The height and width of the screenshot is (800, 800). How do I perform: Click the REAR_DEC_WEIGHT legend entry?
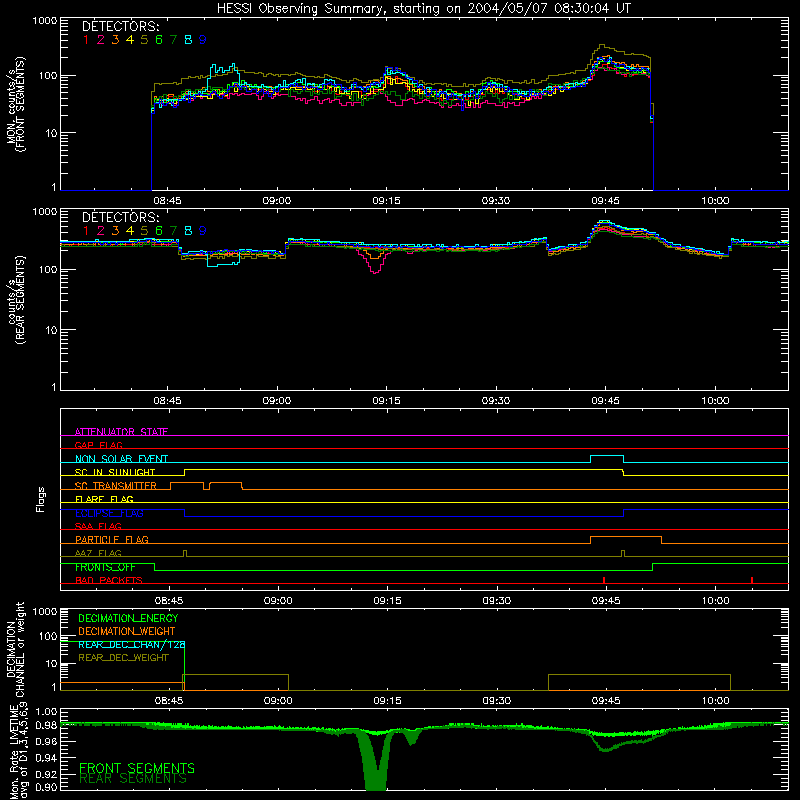tap(123, 658)
